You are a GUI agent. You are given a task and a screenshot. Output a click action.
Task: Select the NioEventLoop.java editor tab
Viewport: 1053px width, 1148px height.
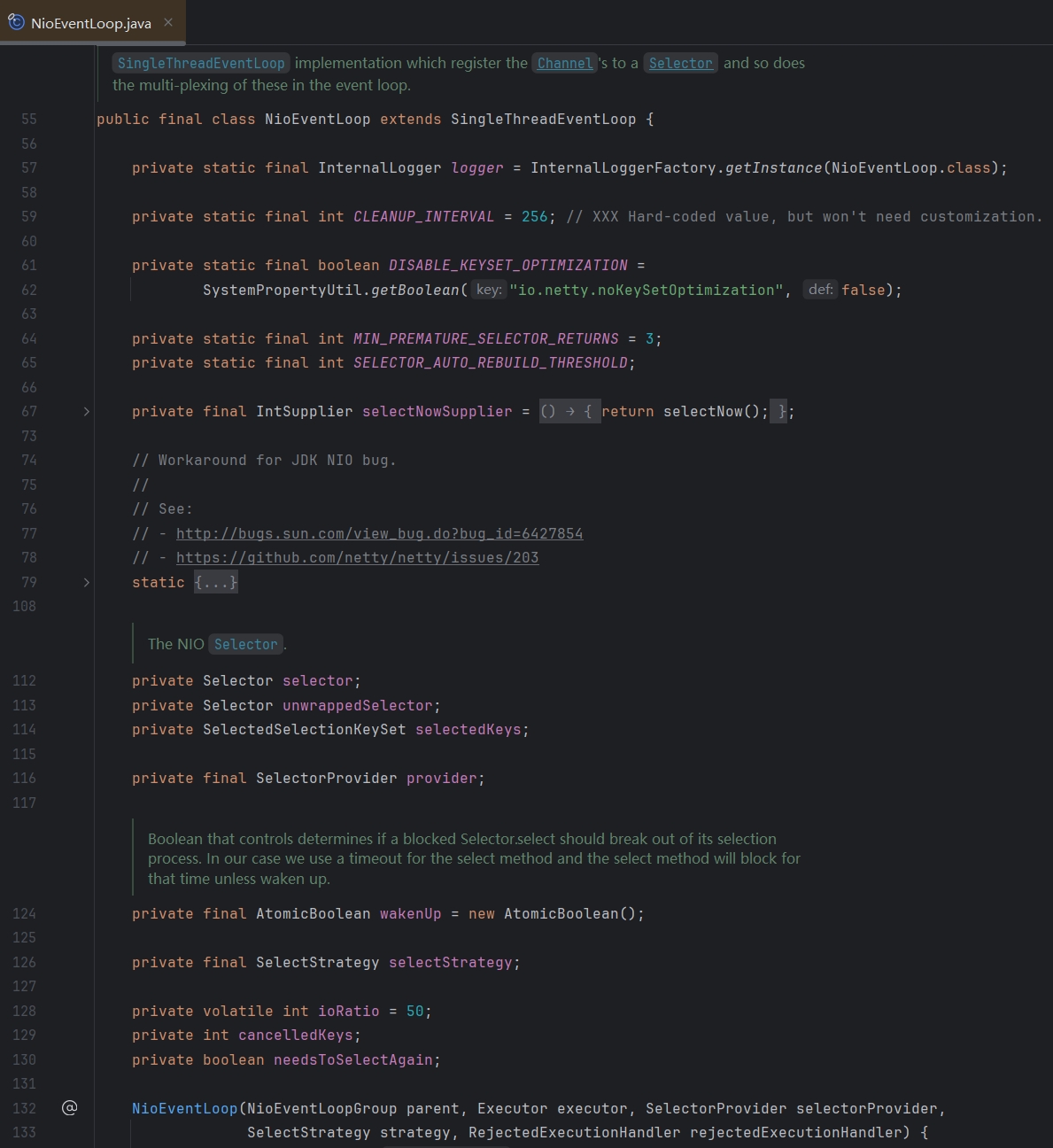(92, 22)
